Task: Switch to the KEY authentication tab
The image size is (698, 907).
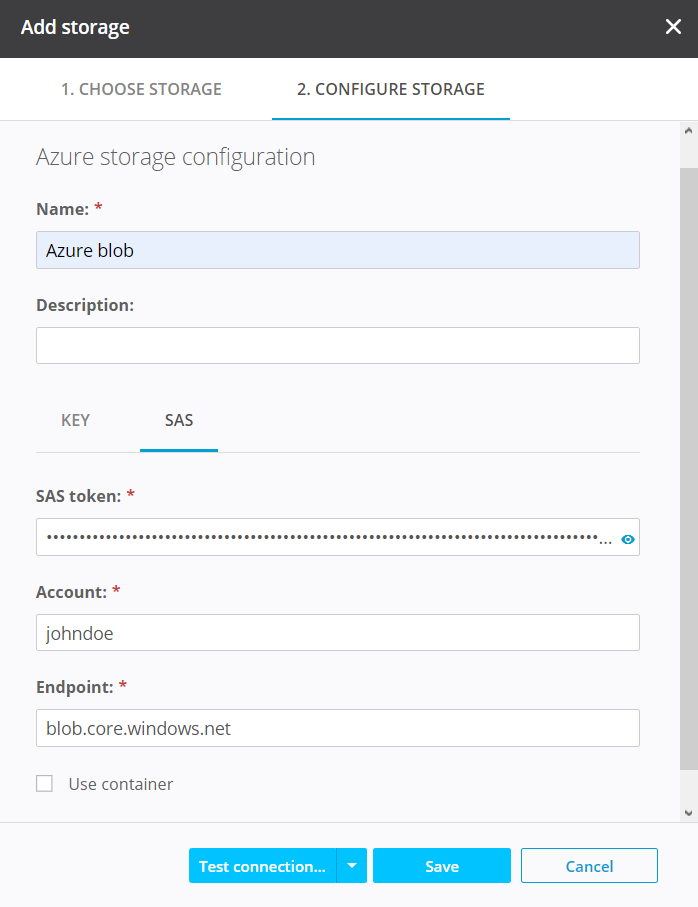Action: [x=75, y=420]
